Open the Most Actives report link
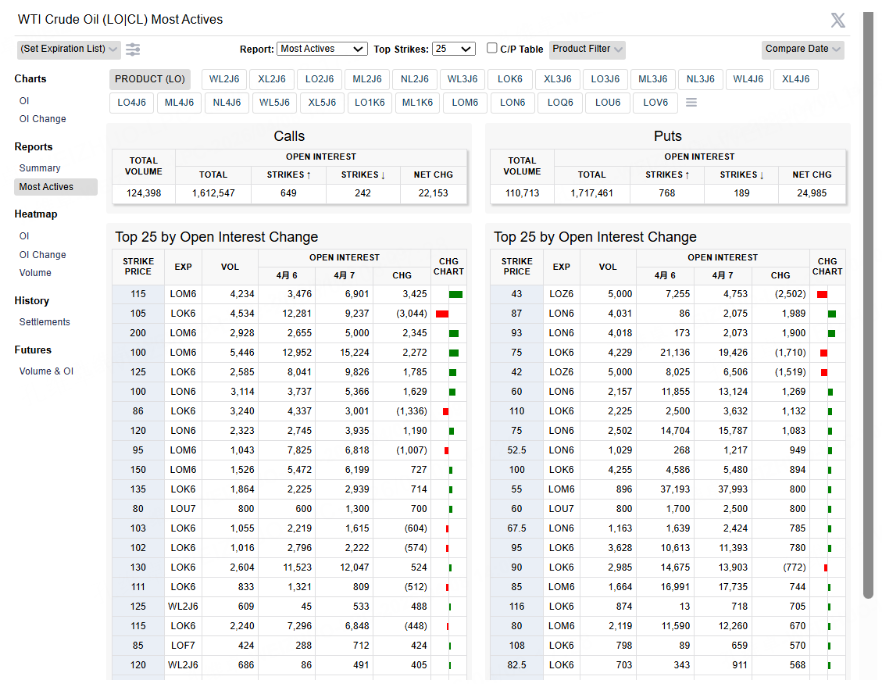Image resolution: width=882 pixels, height=684 pixels. (x=55, y=187)
